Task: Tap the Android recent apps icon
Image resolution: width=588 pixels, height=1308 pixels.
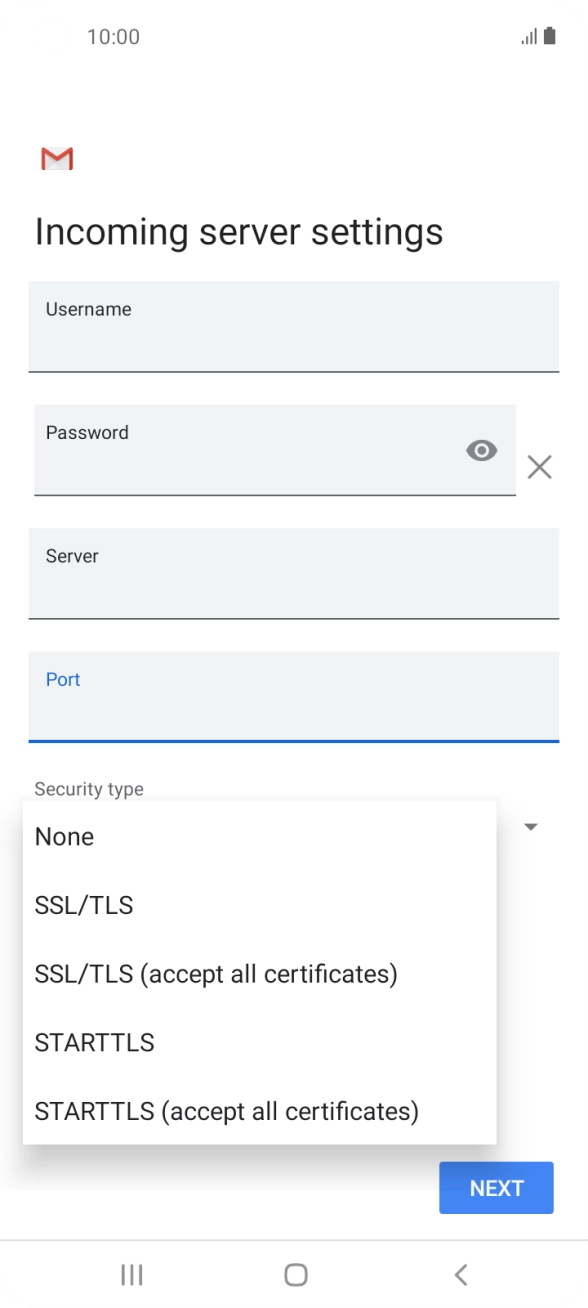Action: click(131, 1274)
